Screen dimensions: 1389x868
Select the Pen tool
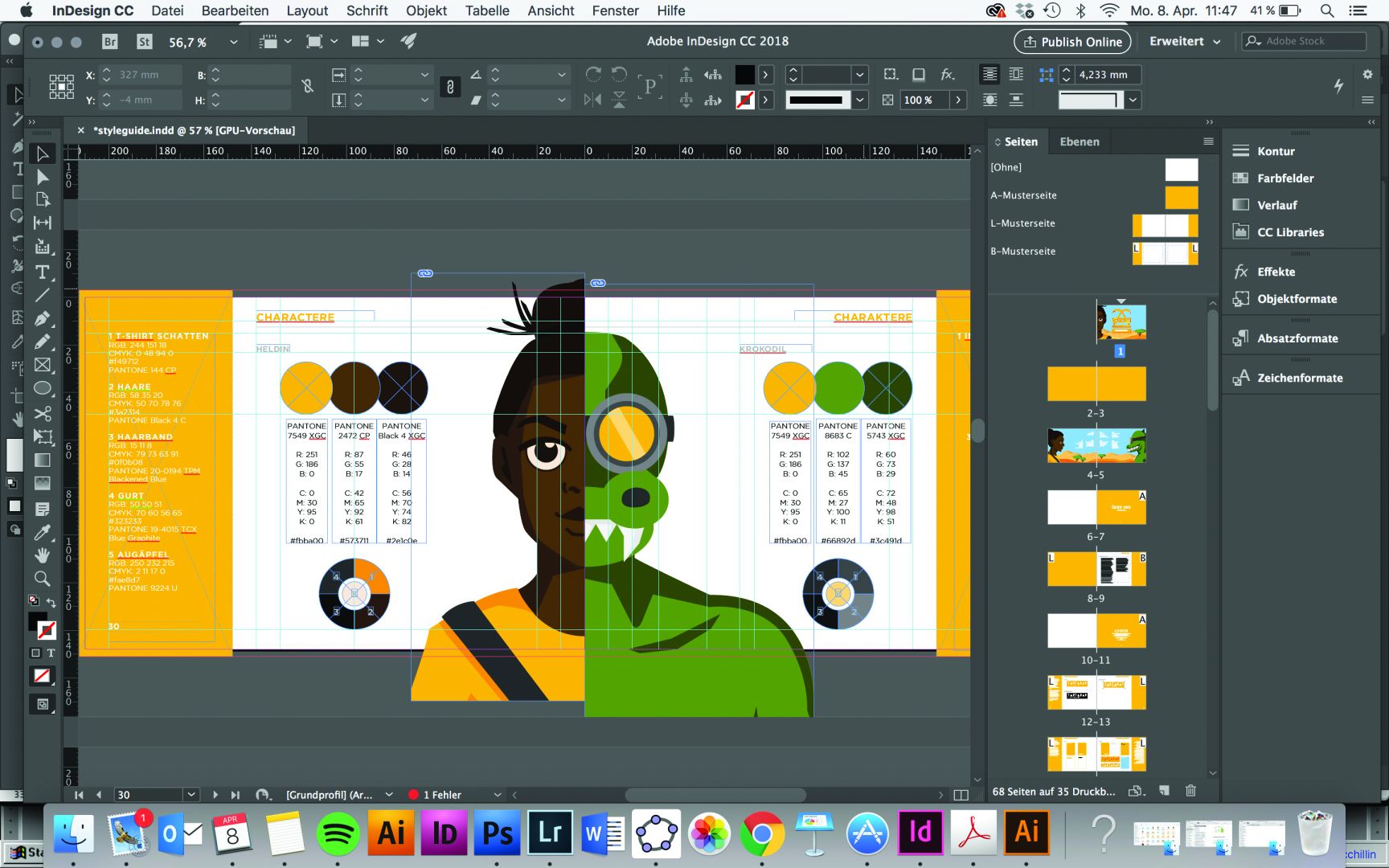[x=42, y=318]
